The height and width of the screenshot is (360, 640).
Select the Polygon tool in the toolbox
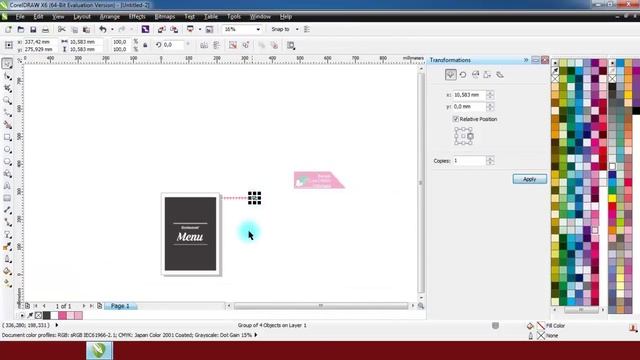coord(7,162)
